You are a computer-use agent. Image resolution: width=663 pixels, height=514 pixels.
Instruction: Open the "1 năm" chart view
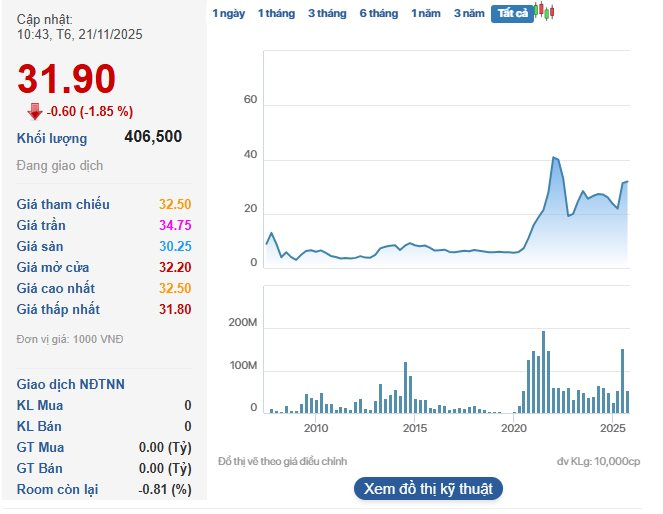coord(426,13)
